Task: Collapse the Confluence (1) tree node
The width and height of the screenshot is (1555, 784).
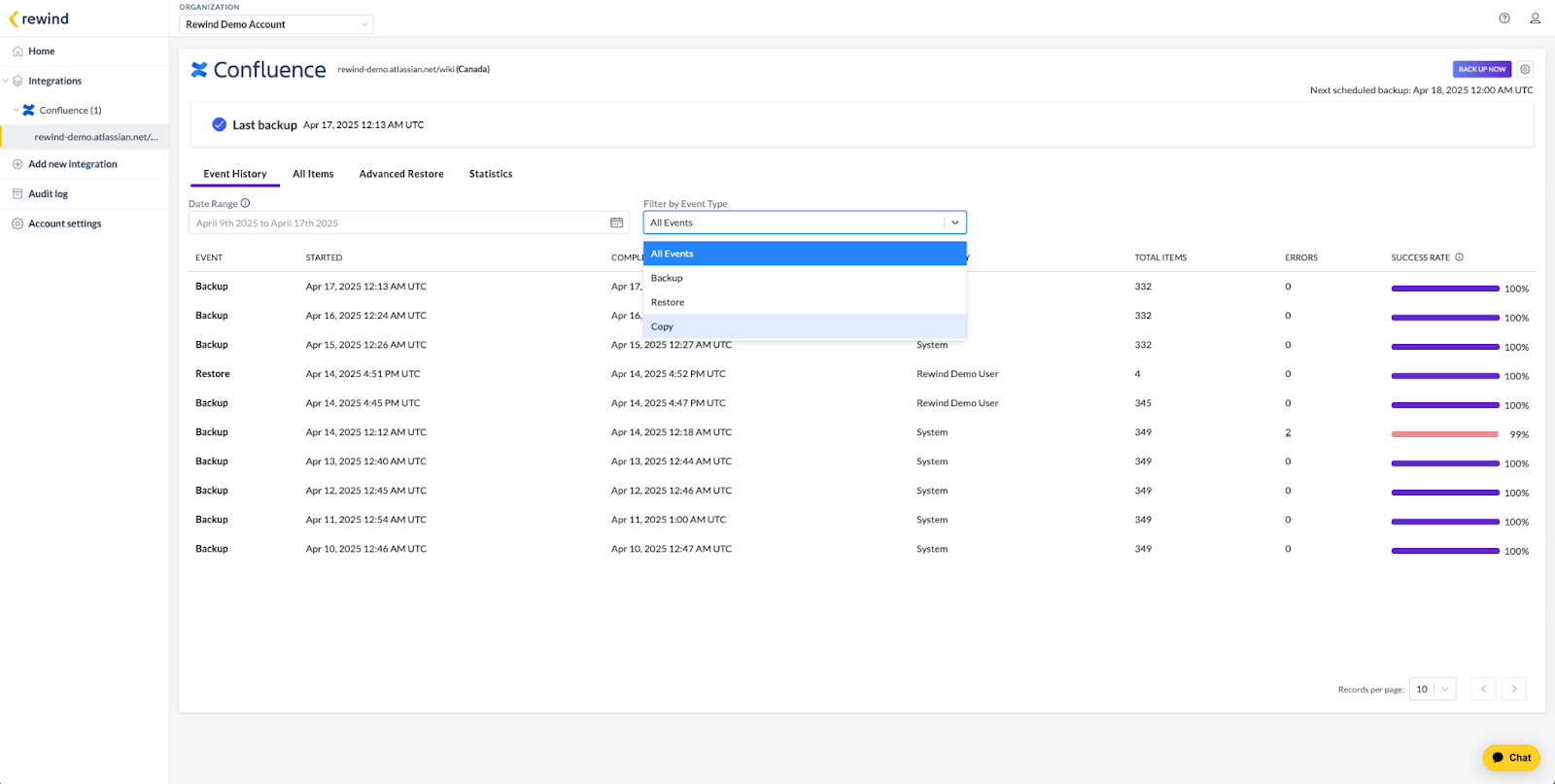Action: (x=16, y=111)
